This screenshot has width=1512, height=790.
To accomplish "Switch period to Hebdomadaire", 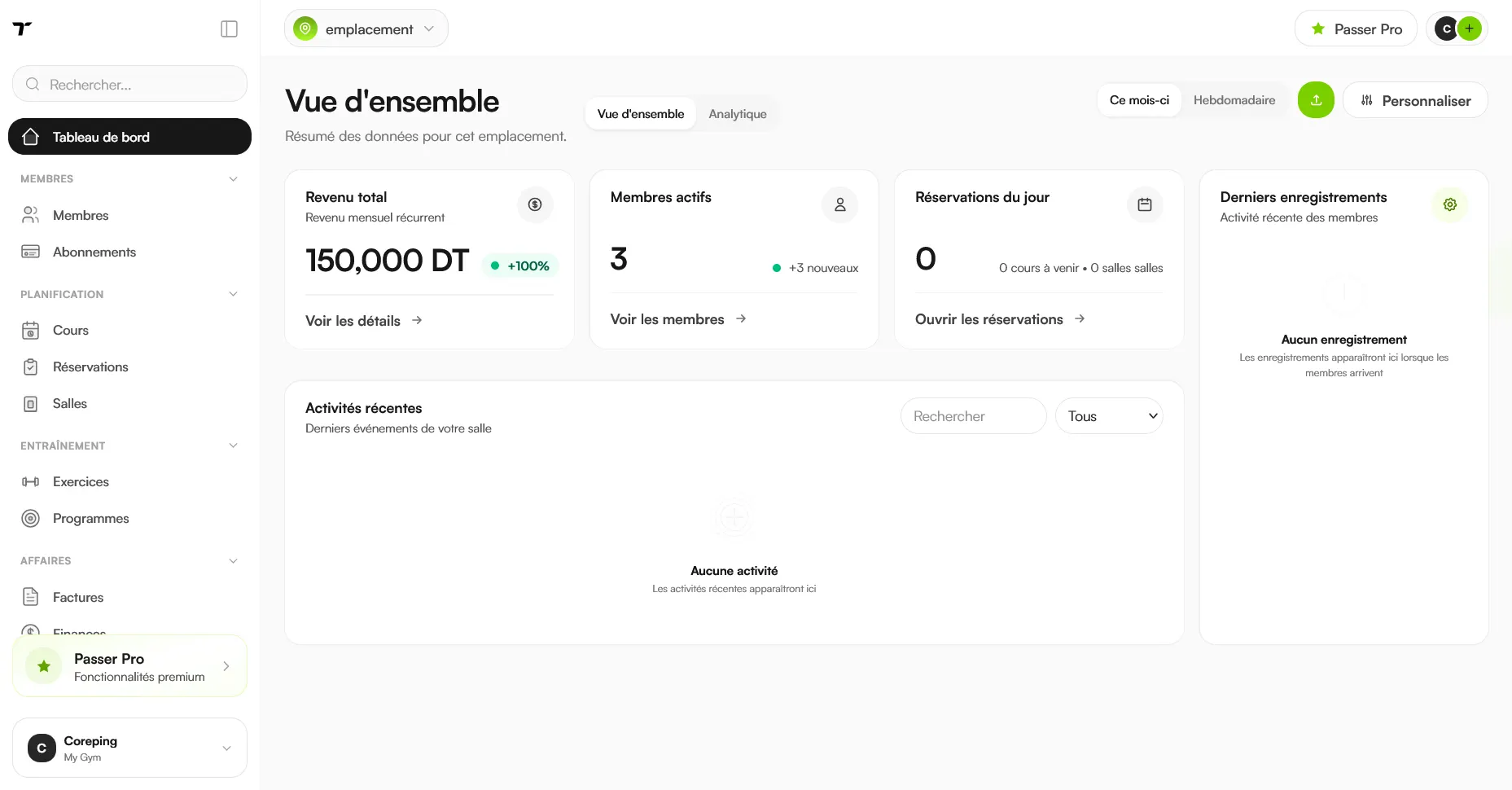I will tap(1234, 100).
